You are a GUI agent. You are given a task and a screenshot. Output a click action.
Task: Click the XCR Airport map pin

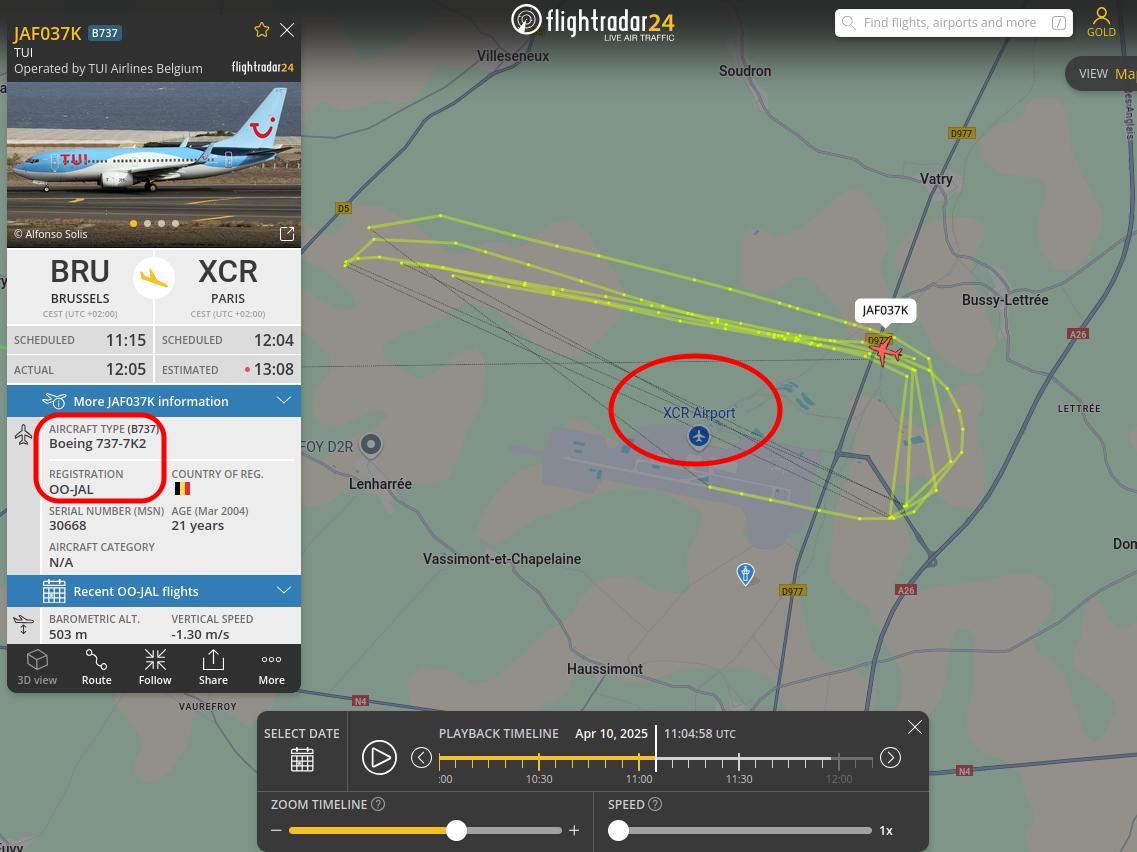[699, 437]
